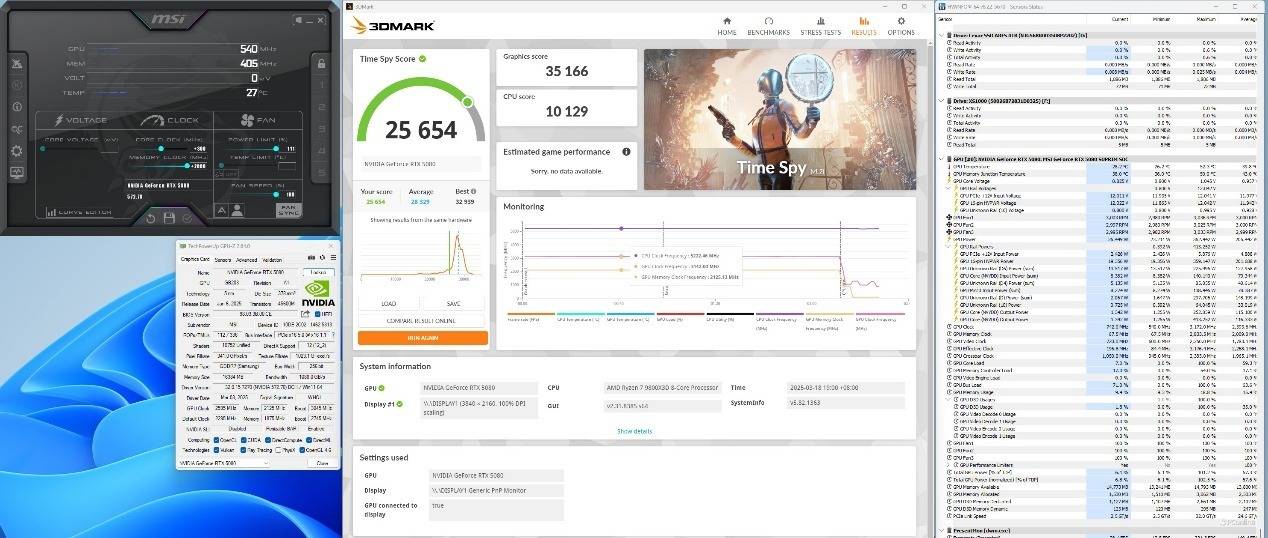Viewport: 1268px width, 538px height.
Task: Toggle the GPU-Z DirectML checkbox
Action: (308, 440)
